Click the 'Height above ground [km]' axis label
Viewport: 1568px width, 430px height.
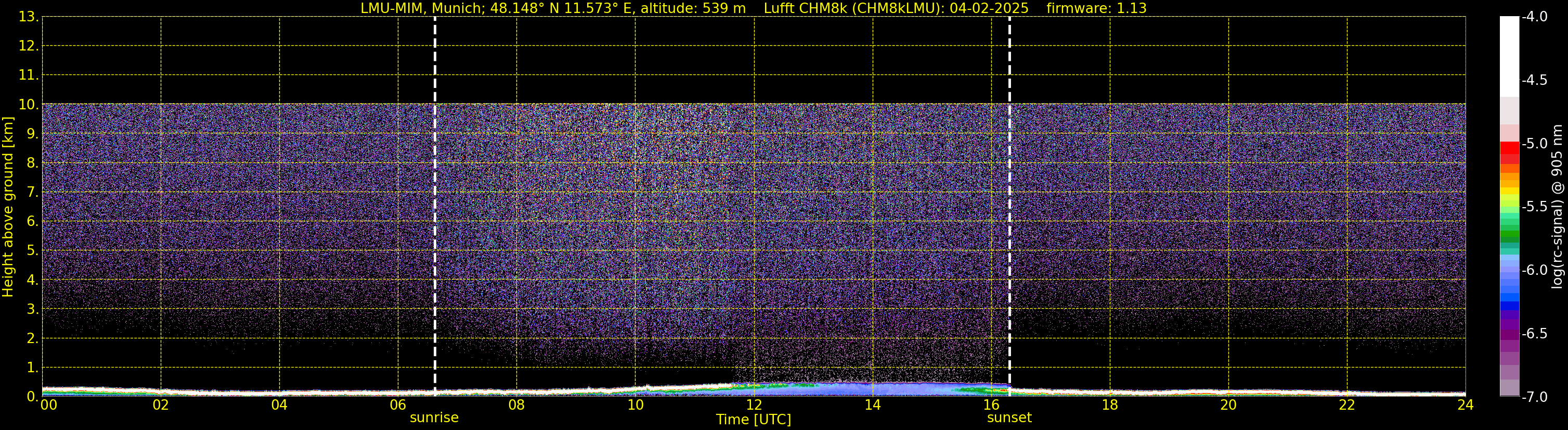(8, 207)
